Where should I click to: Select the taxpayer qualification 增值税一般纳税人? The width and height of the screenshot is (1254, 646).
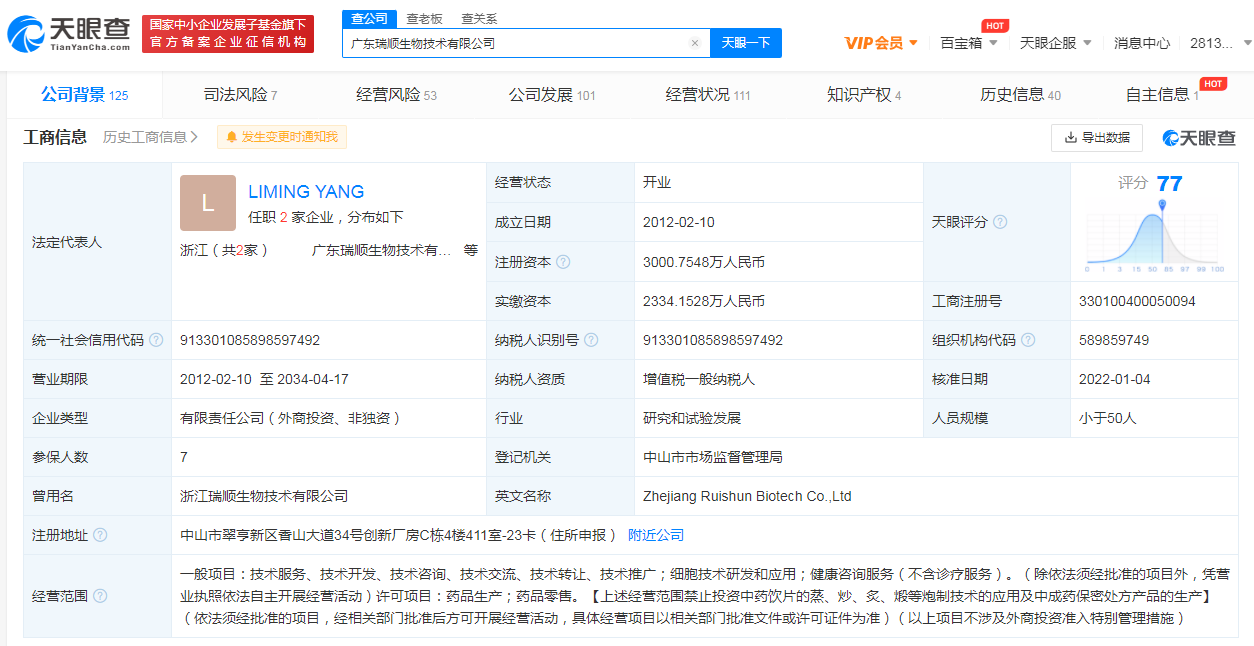pyautogui.click(x=699, y=379)
